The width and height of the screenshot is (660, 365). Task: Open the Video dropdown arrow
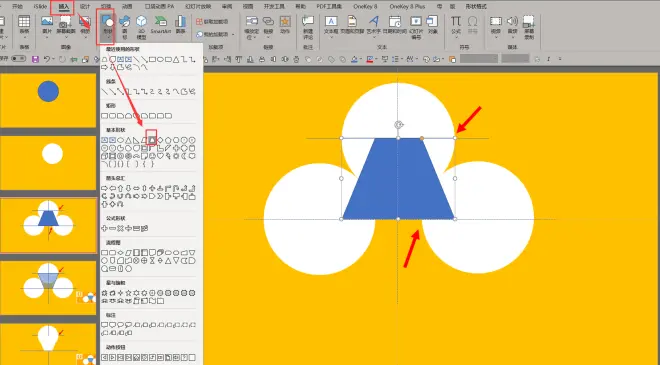point(496,38)
